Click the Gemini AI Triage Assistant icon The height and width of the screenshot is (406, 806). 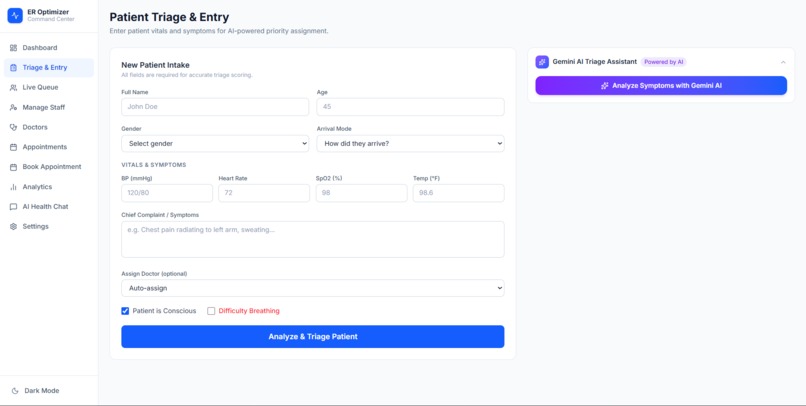coord(542,62)
